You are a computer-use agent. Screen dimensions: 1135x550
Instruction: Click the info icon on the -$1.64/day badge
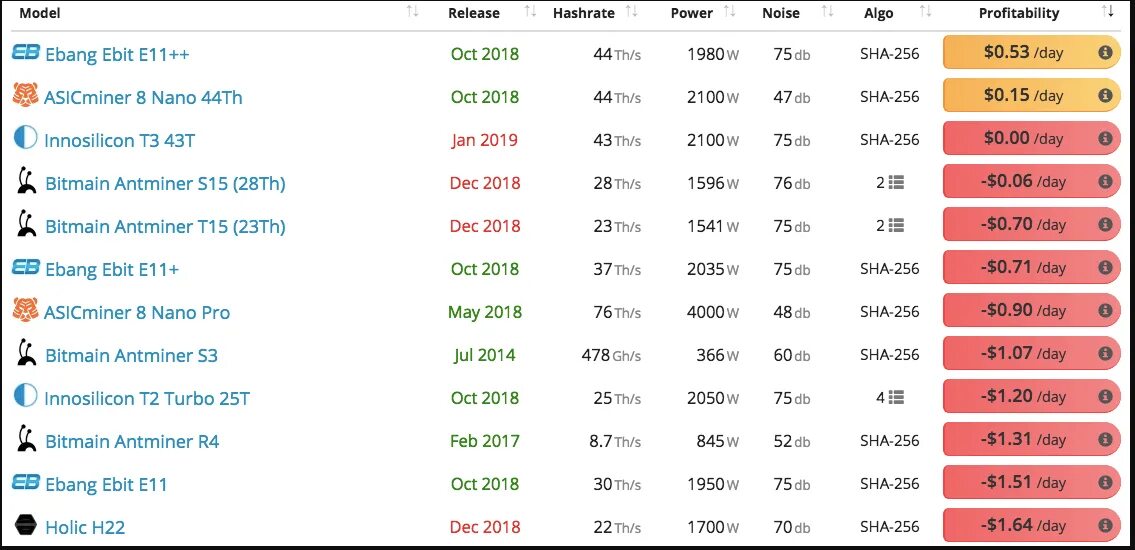click(x=1105, y=526)
